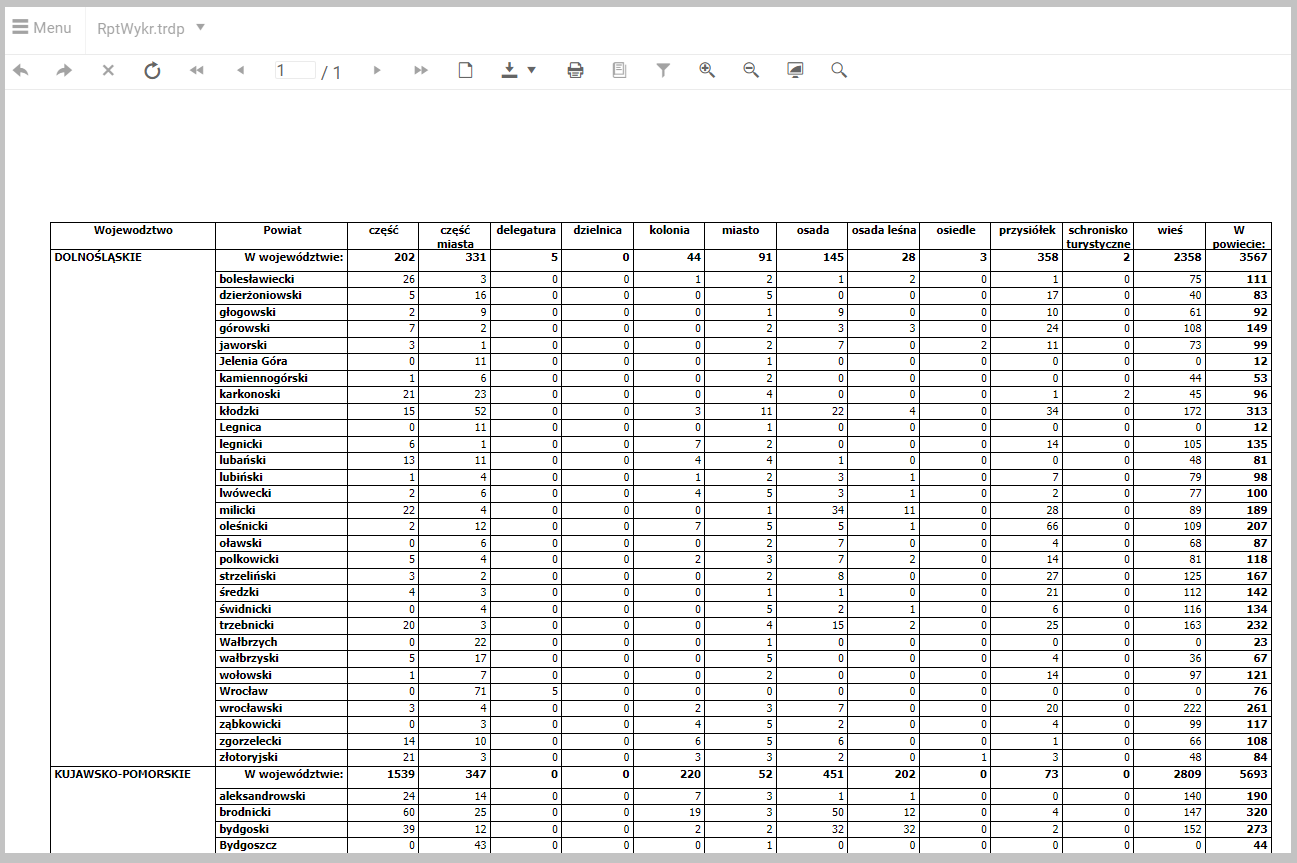Click the current page number field
1297x863 pixels.
(x=295, y=70)
